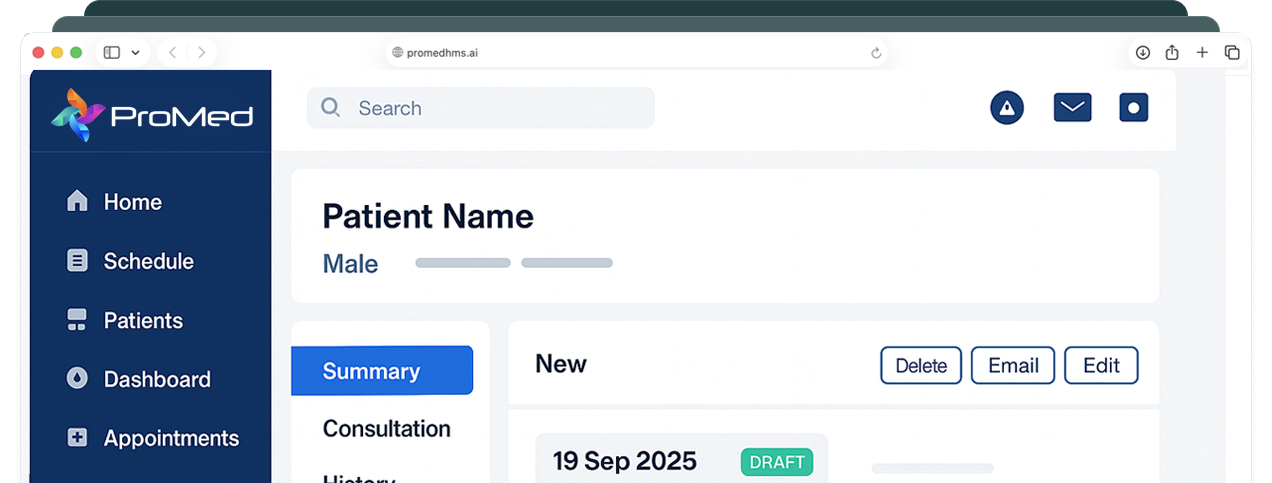1272x483 pixels.
Task: Click the Schedule list icon in sidebar
Action: pos(77,261)
